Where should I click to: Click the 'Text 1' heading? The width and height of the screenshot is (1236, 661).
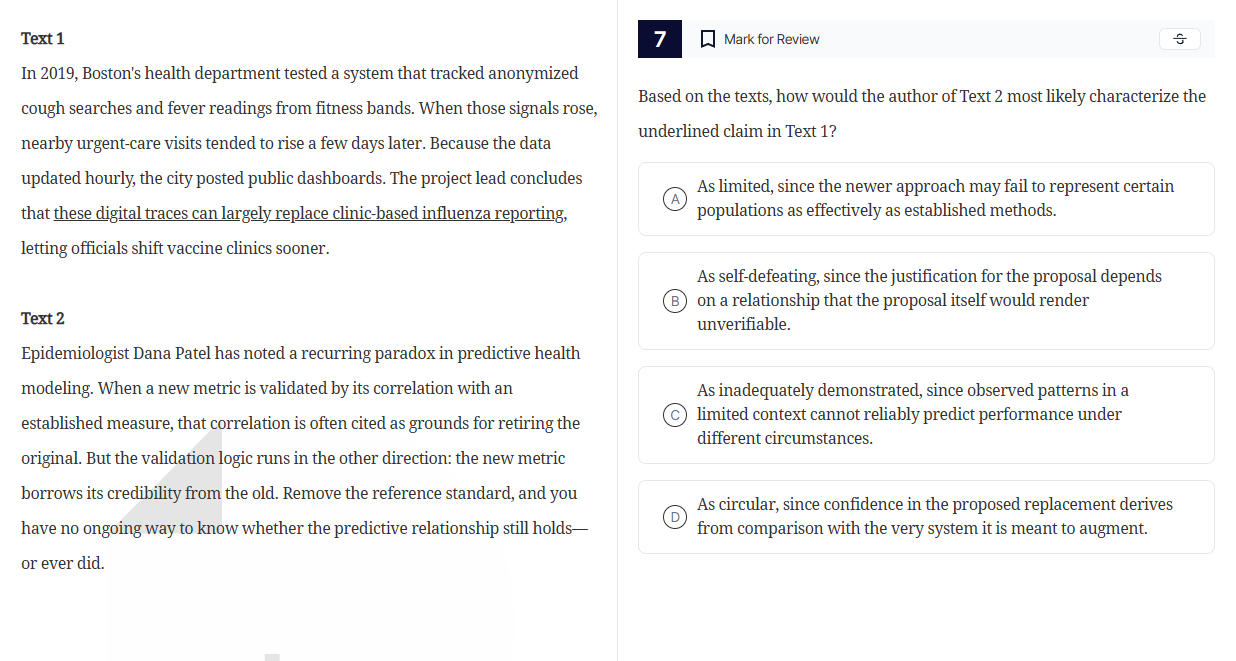click(x=43, y=39)
